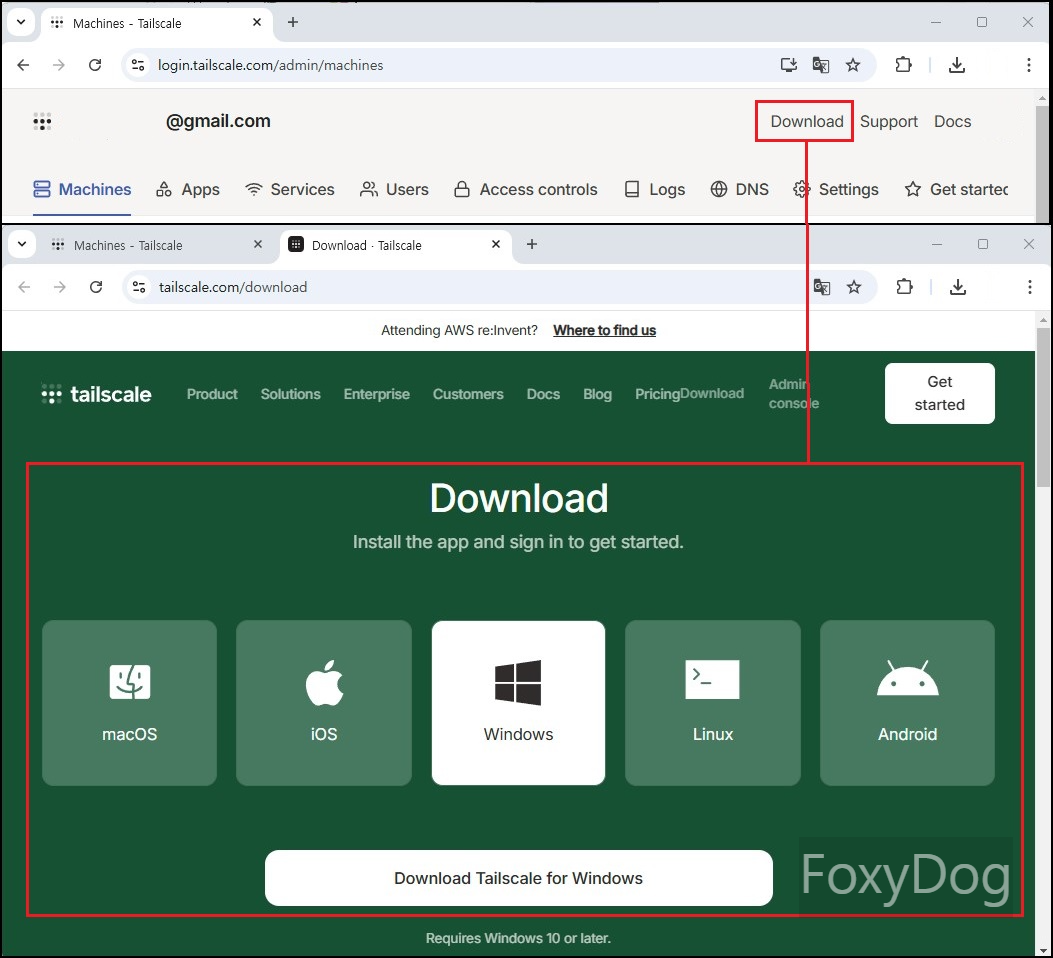Viewport: 1053px width, 958px height.
Task: Open the Get started tab with star
Action: pos(956,189)
